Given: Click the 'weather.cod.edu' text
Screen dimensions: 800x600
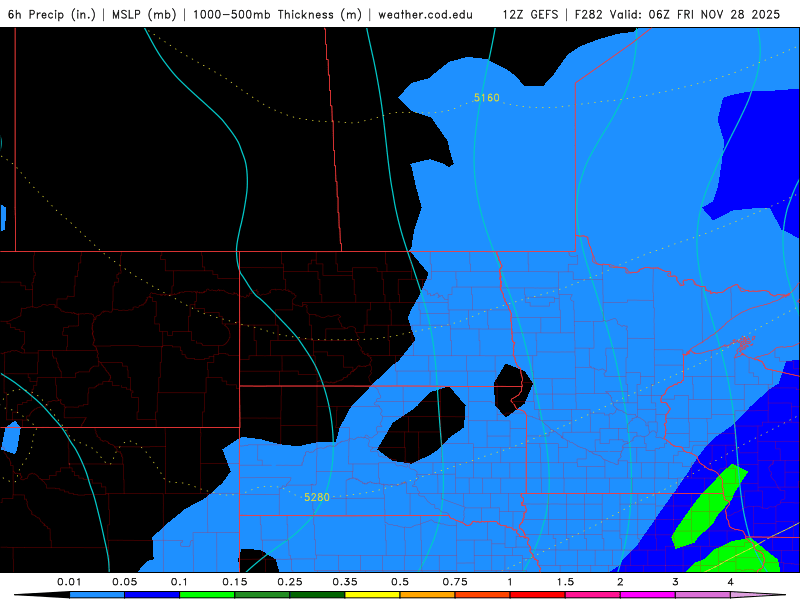Looking at the screenshot, I should [425, 14].
